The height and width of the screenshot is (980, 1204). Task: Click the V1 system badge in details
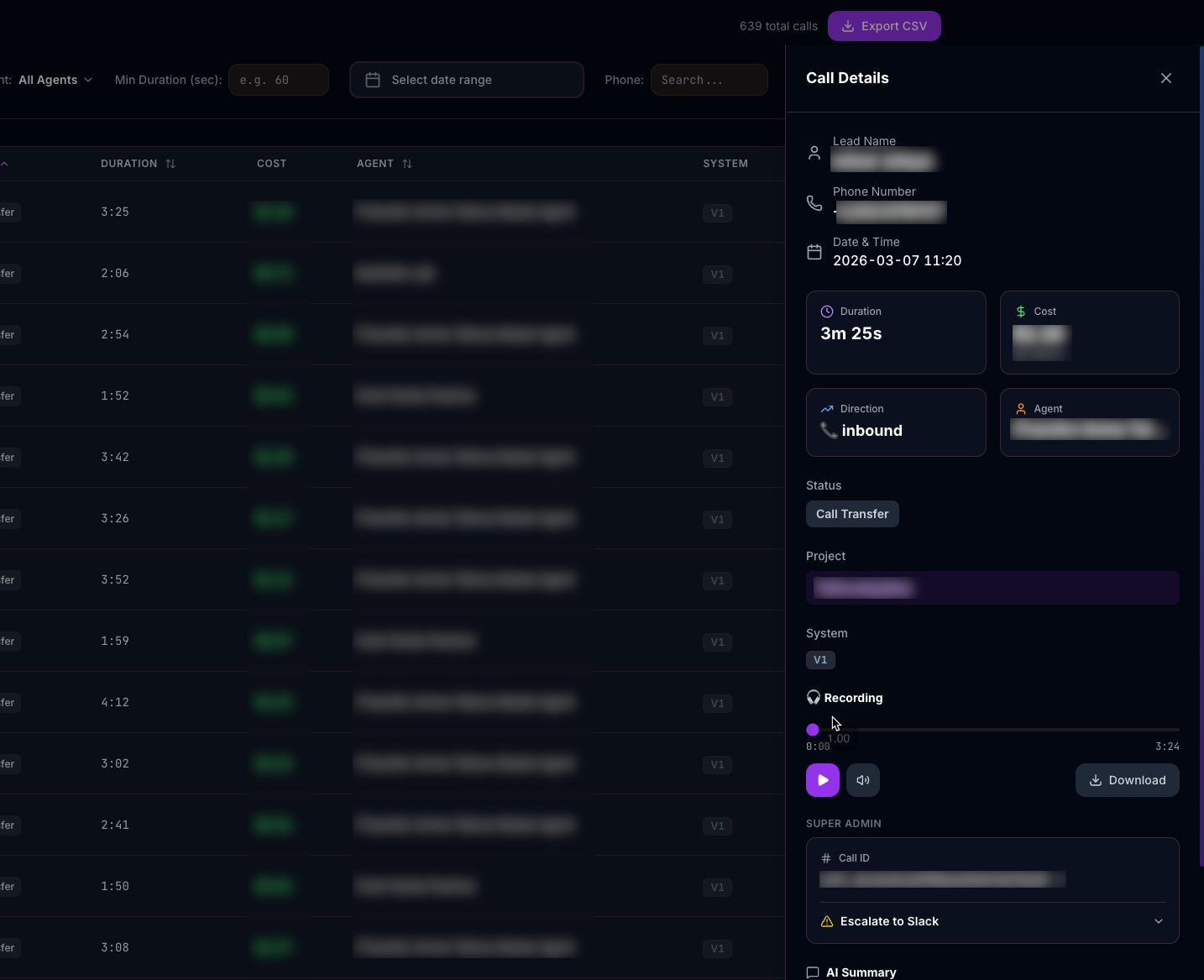(820, 660)
